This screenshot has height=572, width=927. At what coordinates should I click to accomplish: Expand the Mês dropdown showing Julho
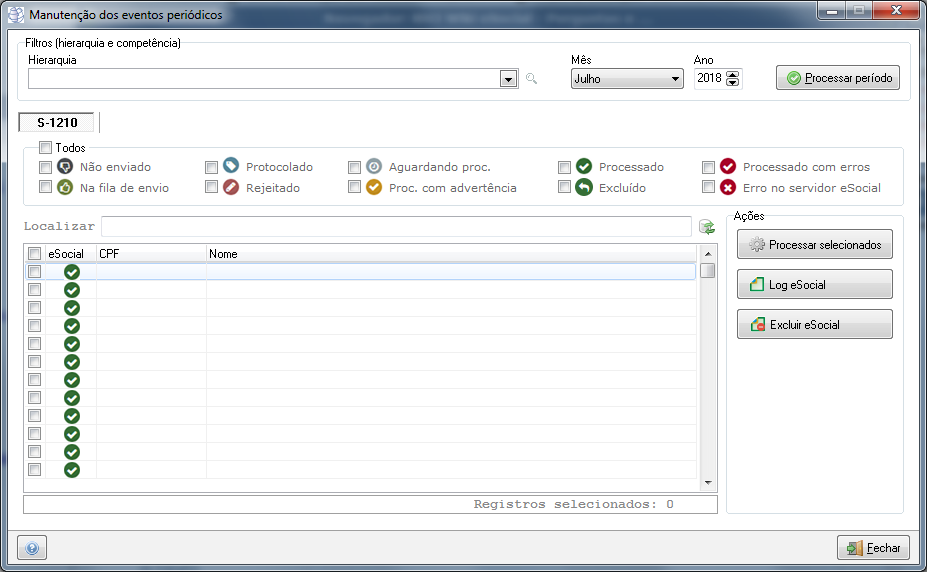(x=675, y=79)
